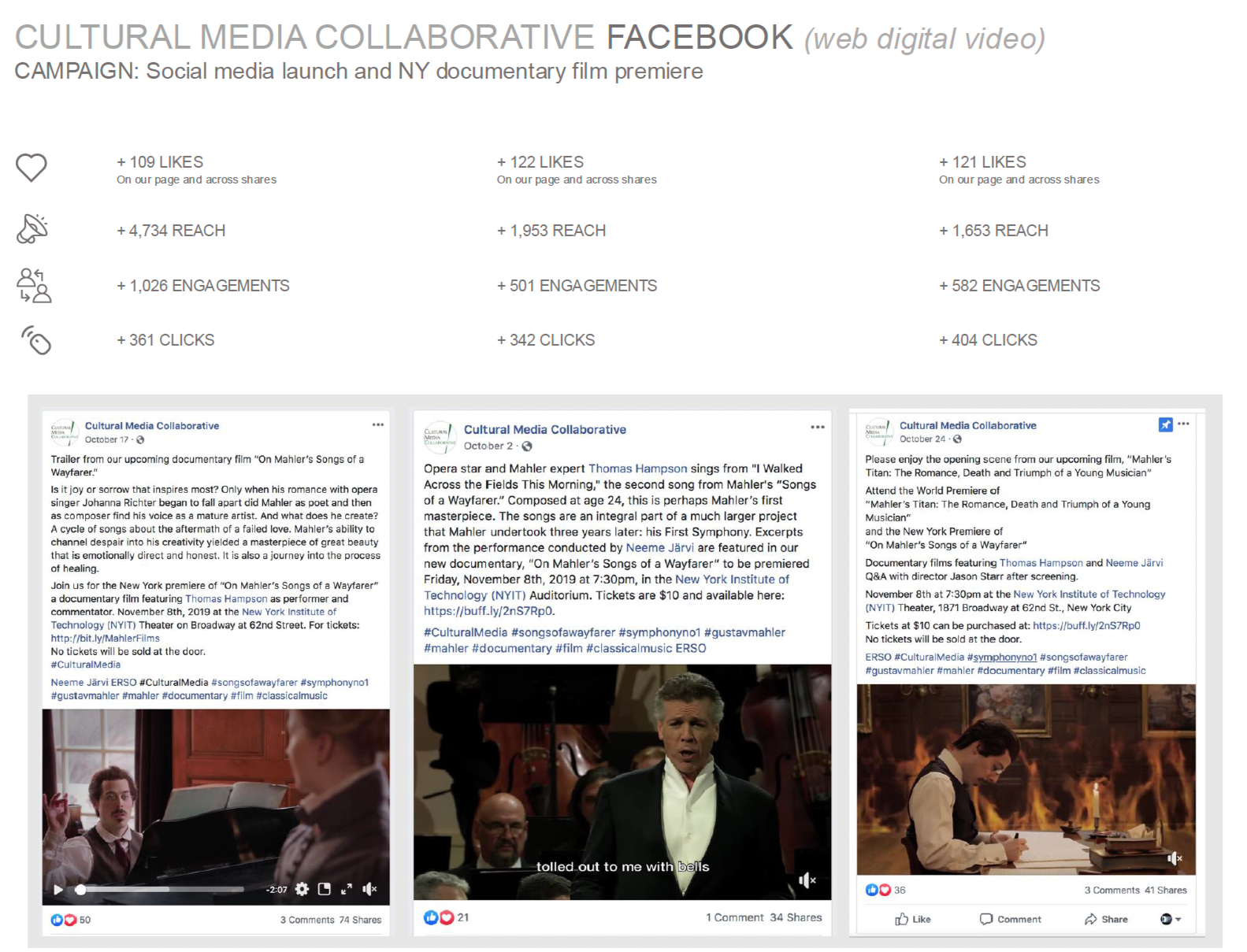Screen dimensions: 1247x952
Task: Seek along the October 17 video progress bar
Action: click(161, 890)
